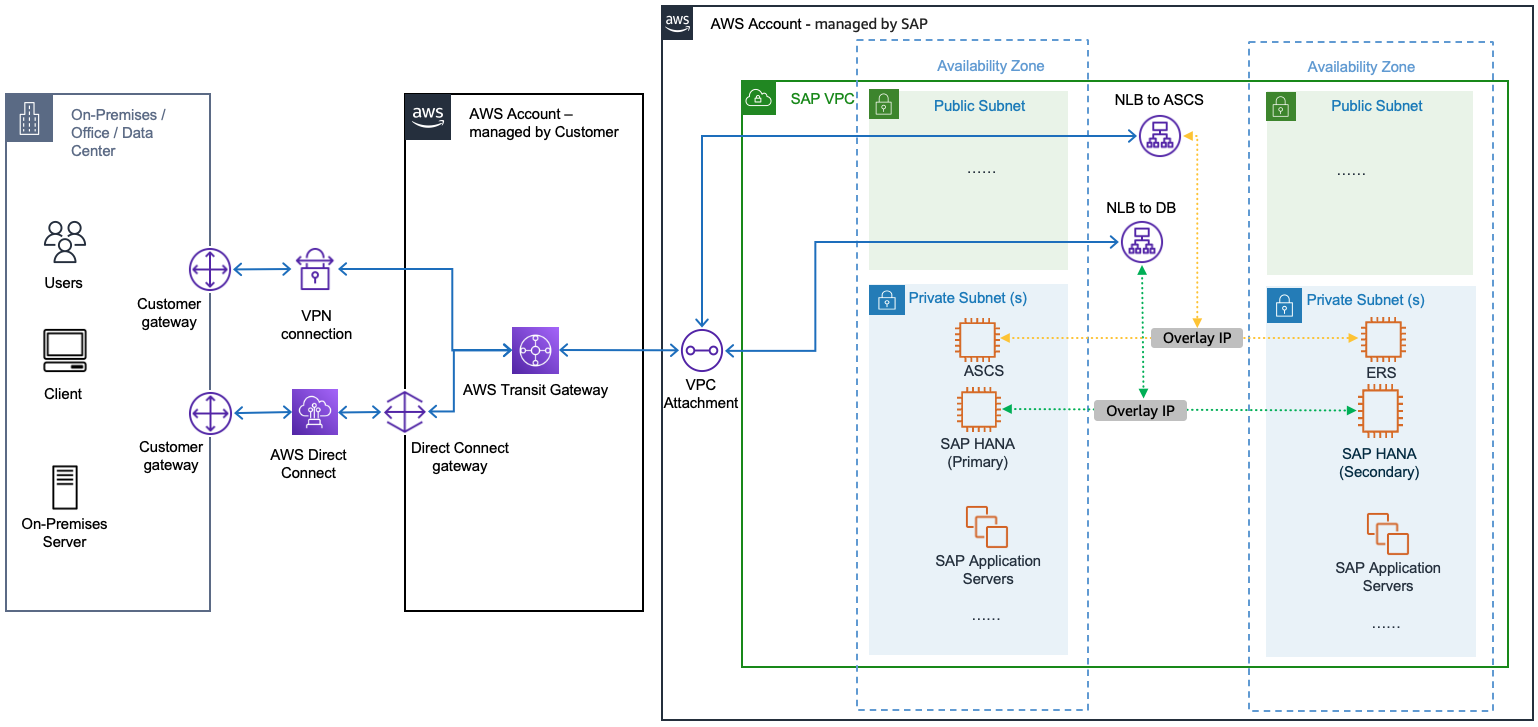
Task: Click the NLB to DB load balancer icon
Action: (x=1142, y=241)
